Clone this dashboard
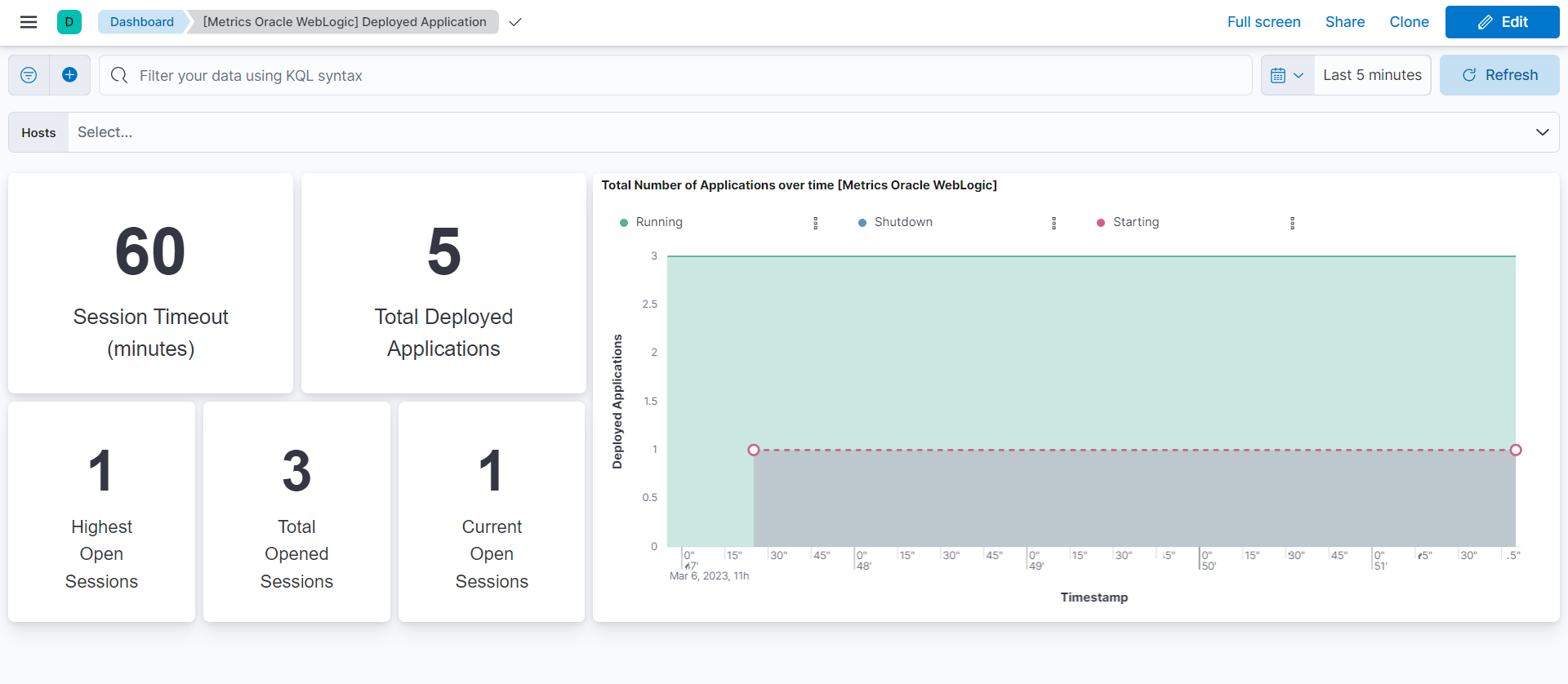This screenshot has width=1568, height=684. click(1409, 22)
